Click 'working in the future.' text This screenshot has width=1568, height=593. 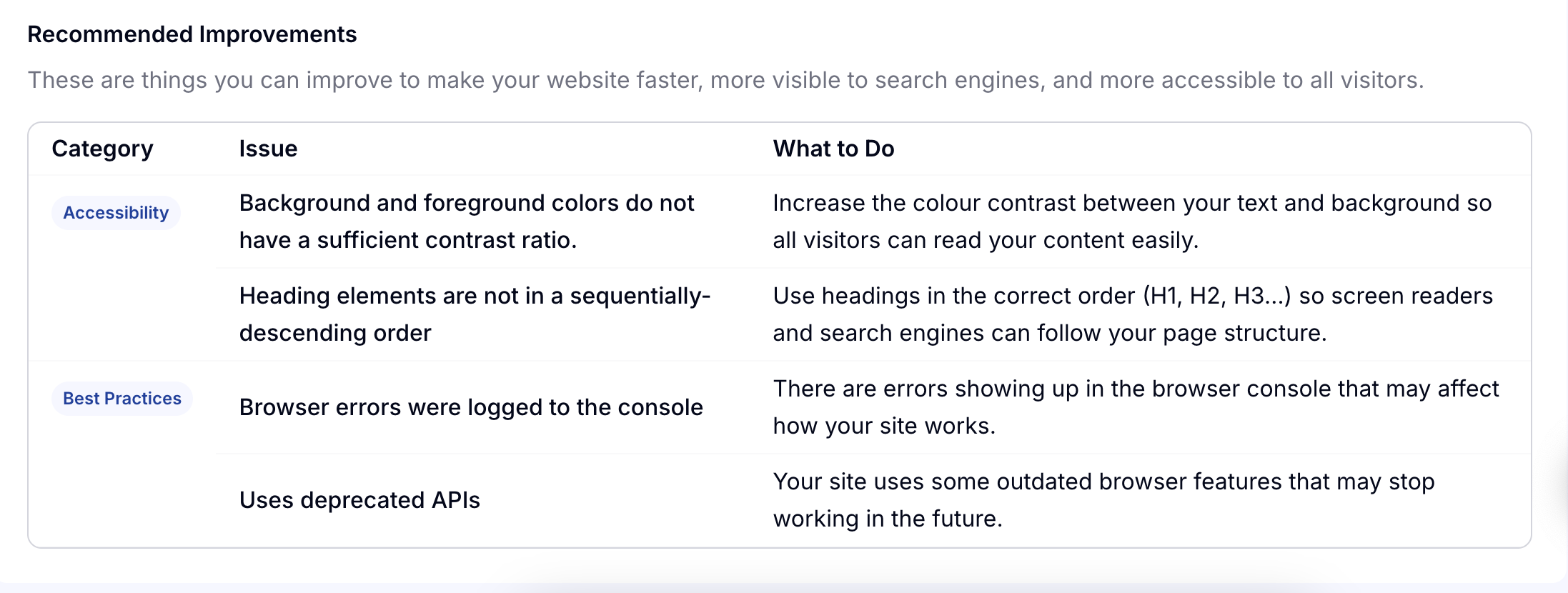click(888, 519)
